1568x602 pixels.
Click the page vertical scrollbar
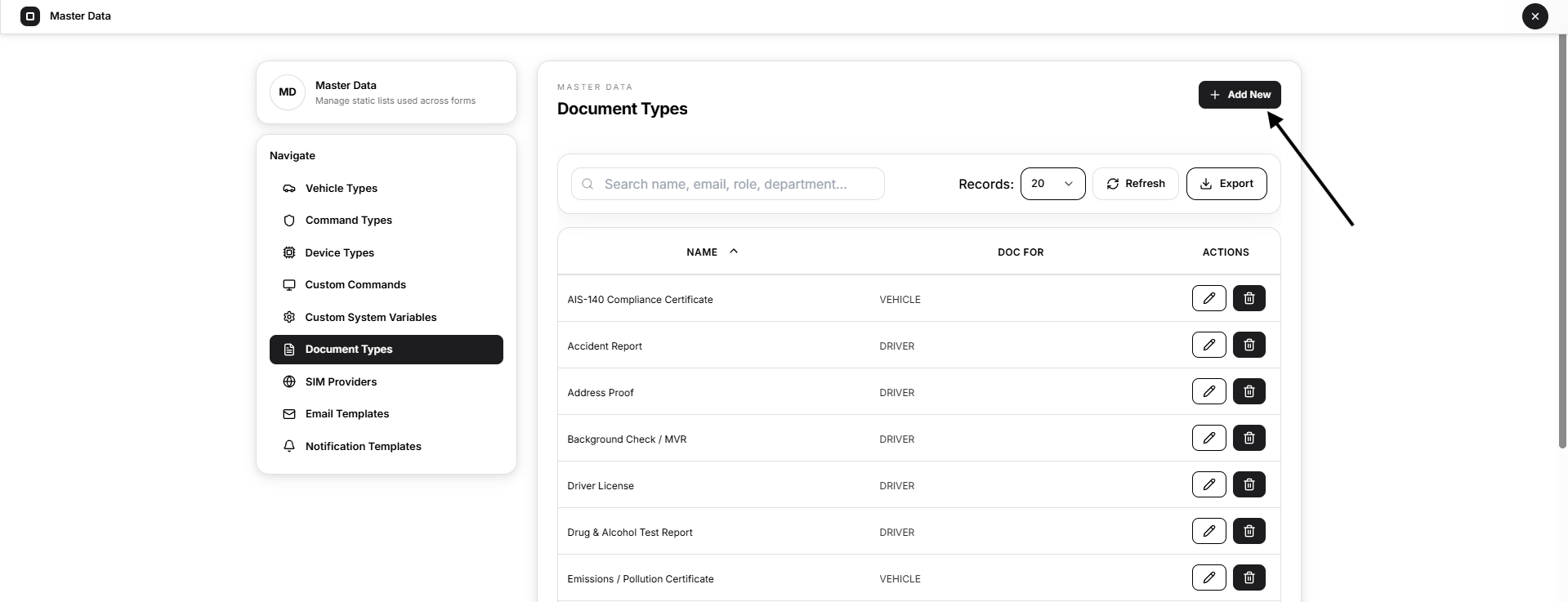click(1562, 241)
